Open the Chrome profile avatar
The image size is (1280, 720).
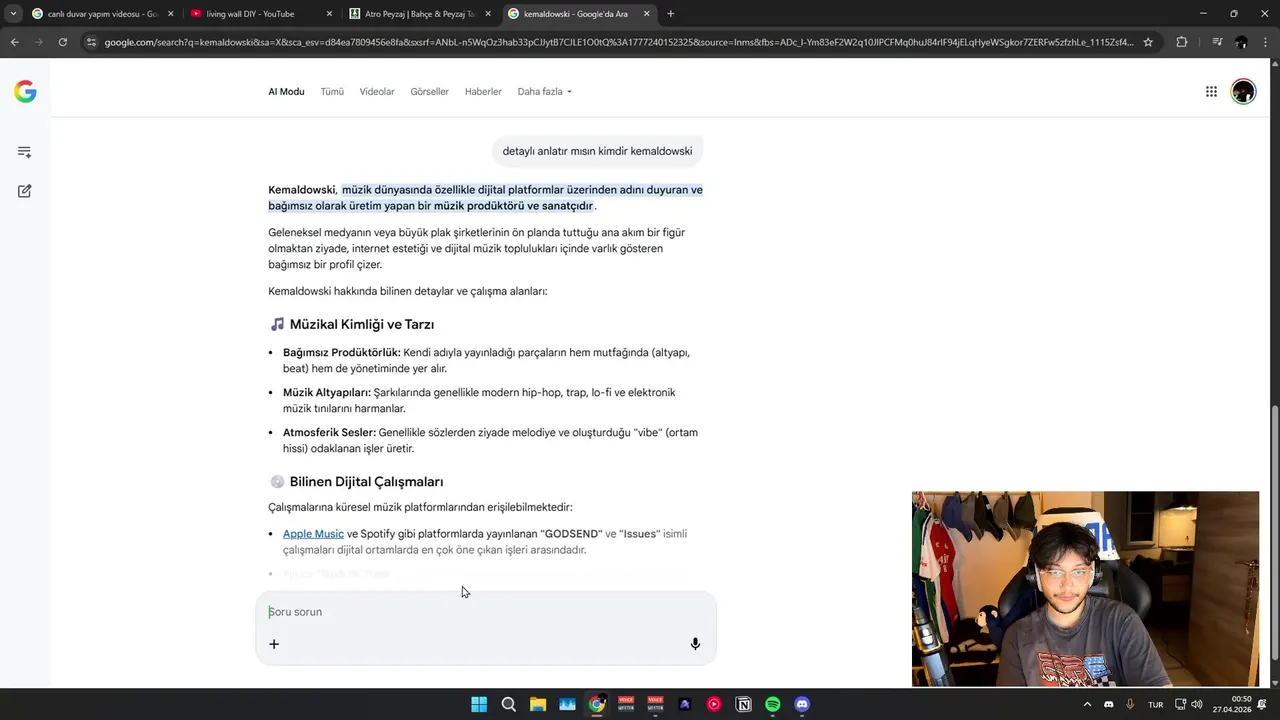tap(1241, 42)
